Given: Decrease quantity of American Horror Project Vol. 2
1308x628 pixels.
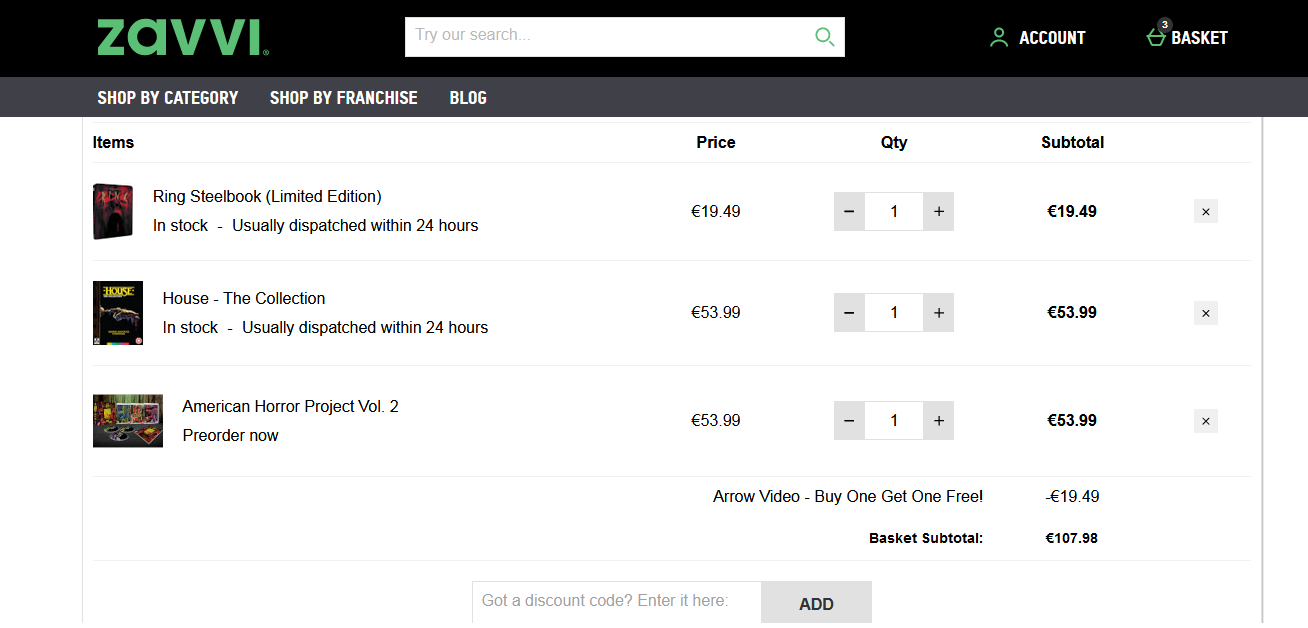Looking at the screenshot, I should pyautogui.click(x=849, y=420).
